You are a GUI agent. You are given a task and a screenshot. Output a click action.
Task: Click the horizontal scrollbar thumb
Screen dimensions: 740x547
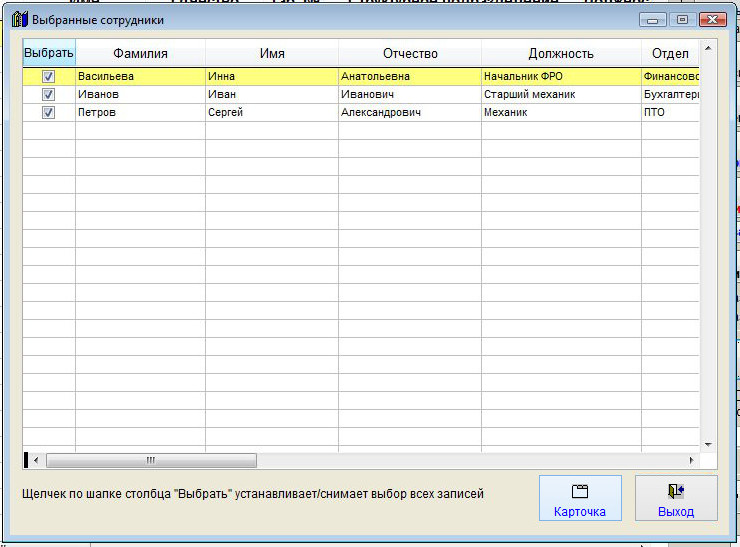[x=150, y=461]
